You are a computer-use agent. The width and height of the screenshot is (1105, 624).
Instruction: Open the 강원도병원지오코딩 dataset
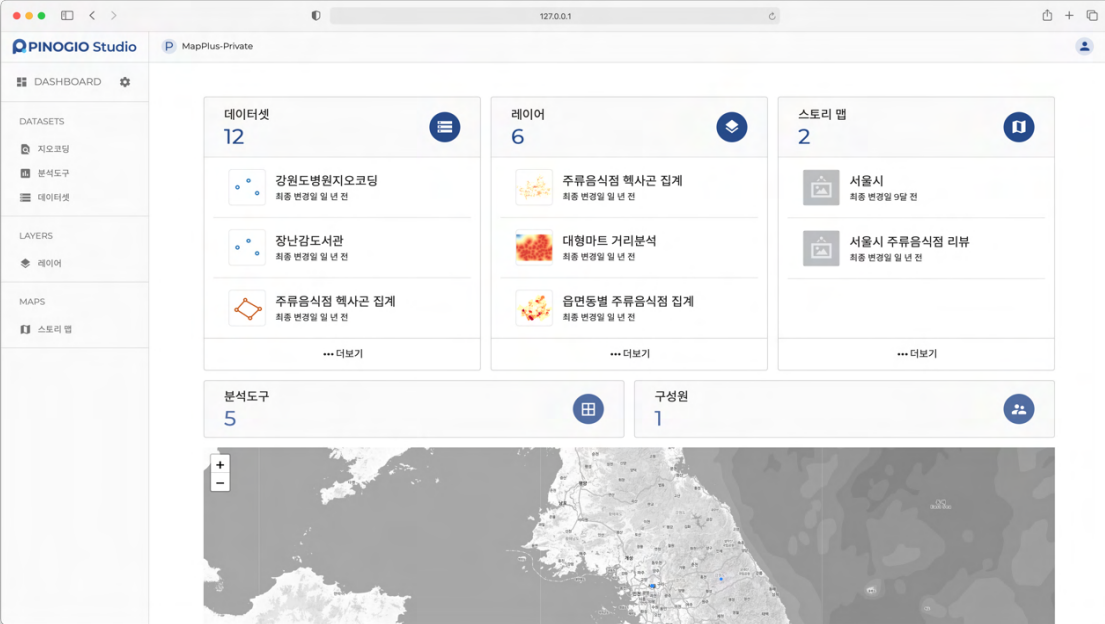coord(326,181)
